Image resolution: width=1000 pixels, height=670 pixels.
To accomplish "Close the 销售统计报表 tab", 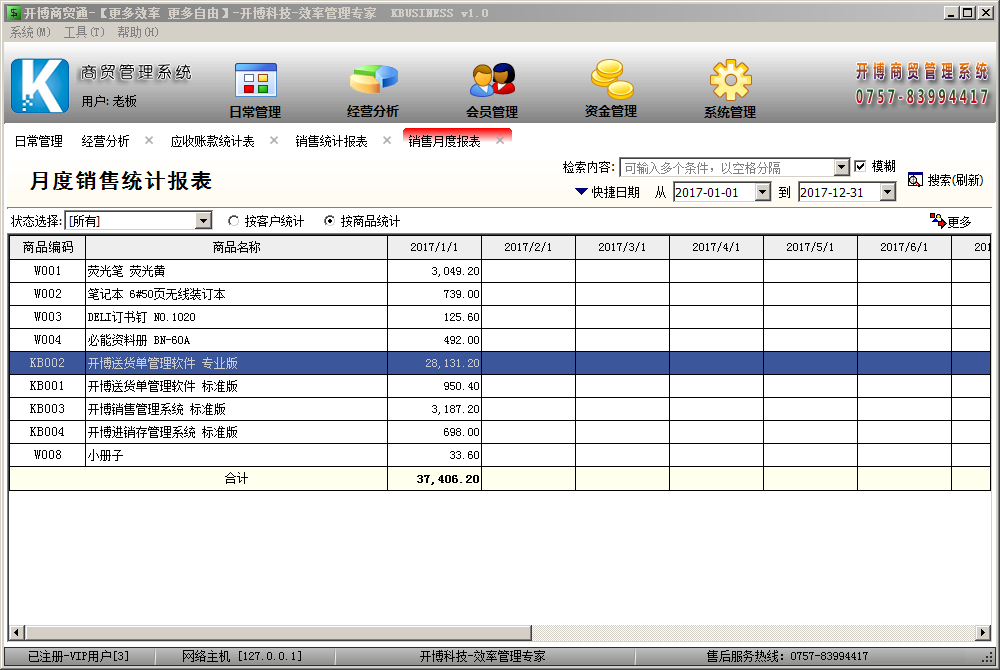I will tap(387, 140).
